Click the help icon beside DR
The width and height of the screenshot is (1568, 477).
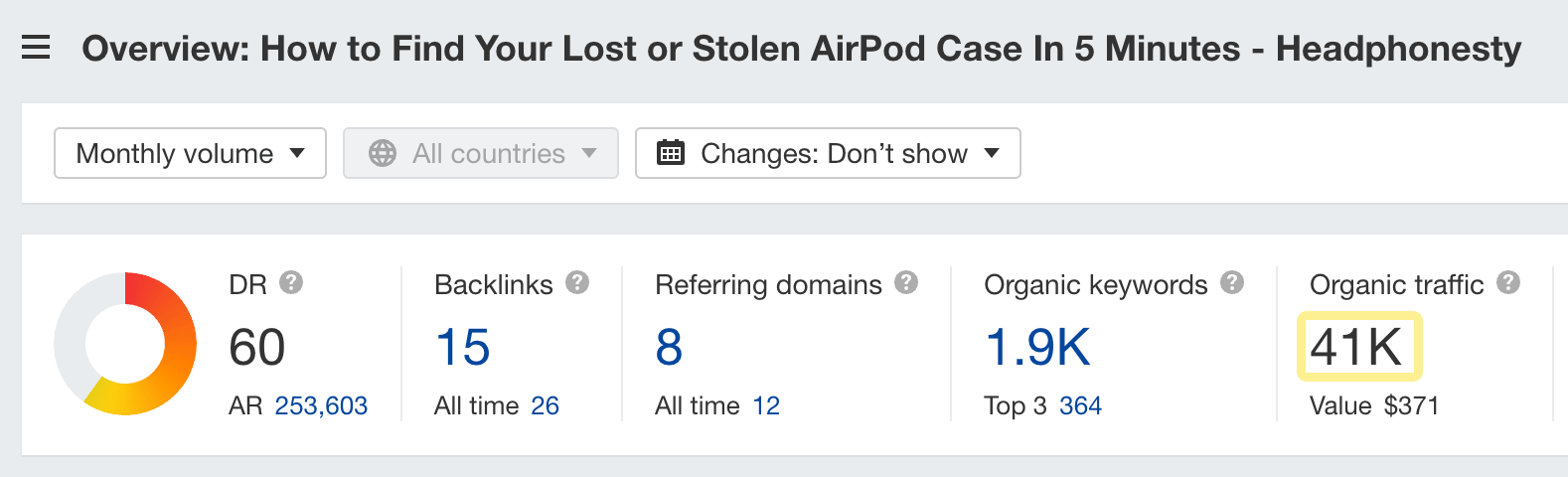(x=291, y=283)
